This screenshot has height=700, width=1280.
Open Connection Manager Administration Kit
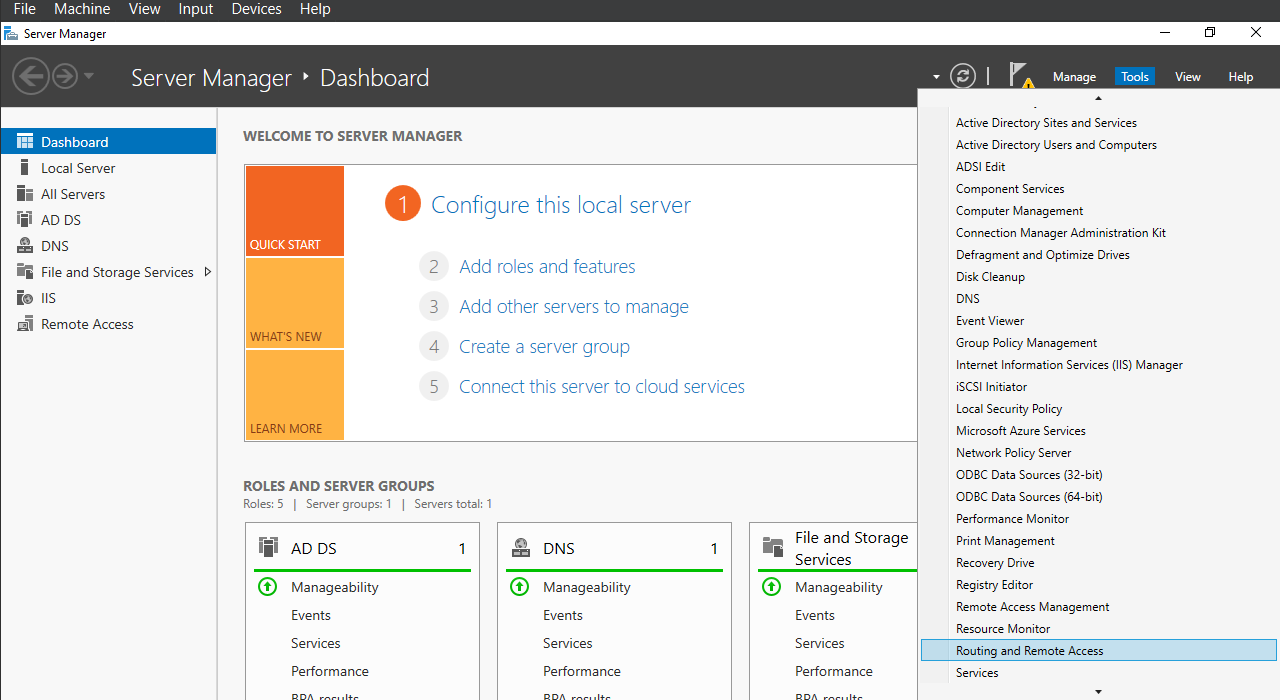[x=1098, y=233]
